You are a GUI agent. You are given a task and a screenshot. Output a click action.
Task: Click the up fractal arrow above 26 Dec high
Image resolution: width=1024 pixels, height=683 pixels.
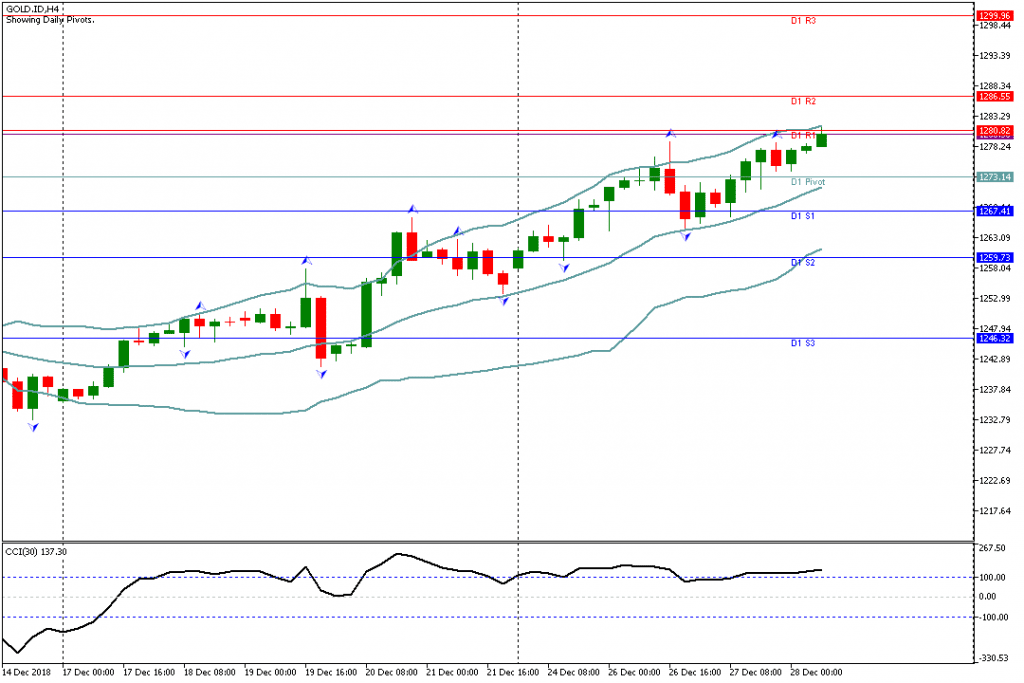coord(670,133)
